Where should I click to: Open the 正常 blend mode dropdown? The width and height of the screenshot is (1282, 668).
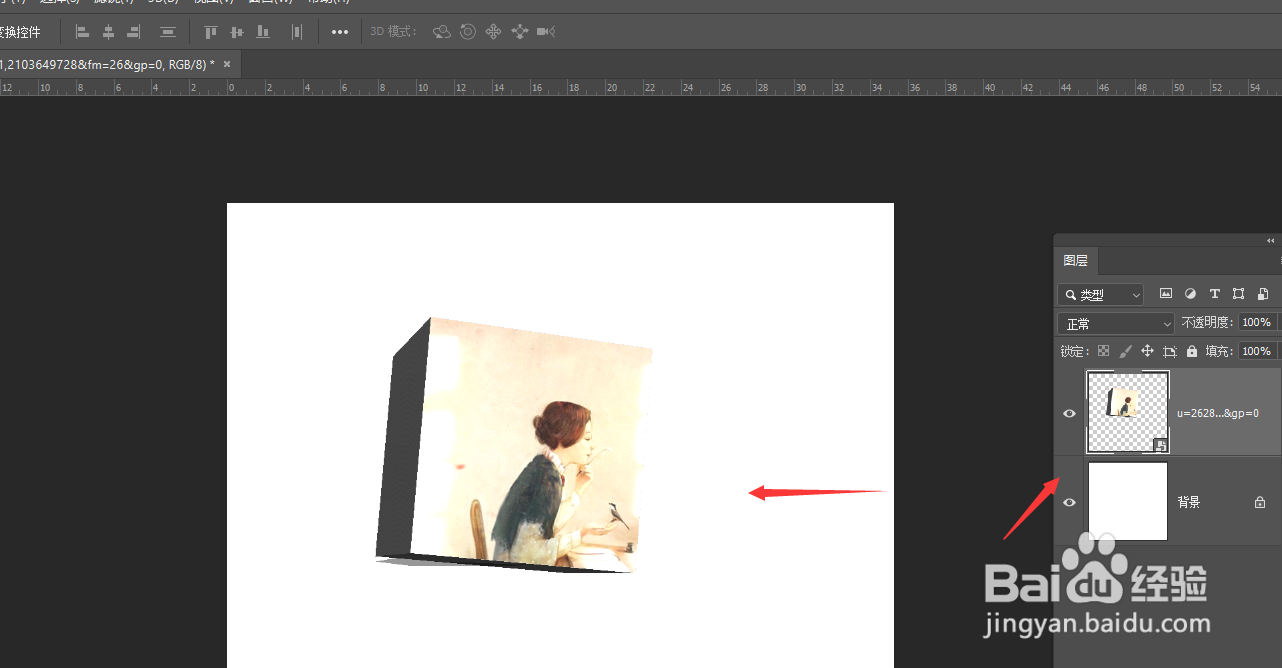coord(1116,324)
